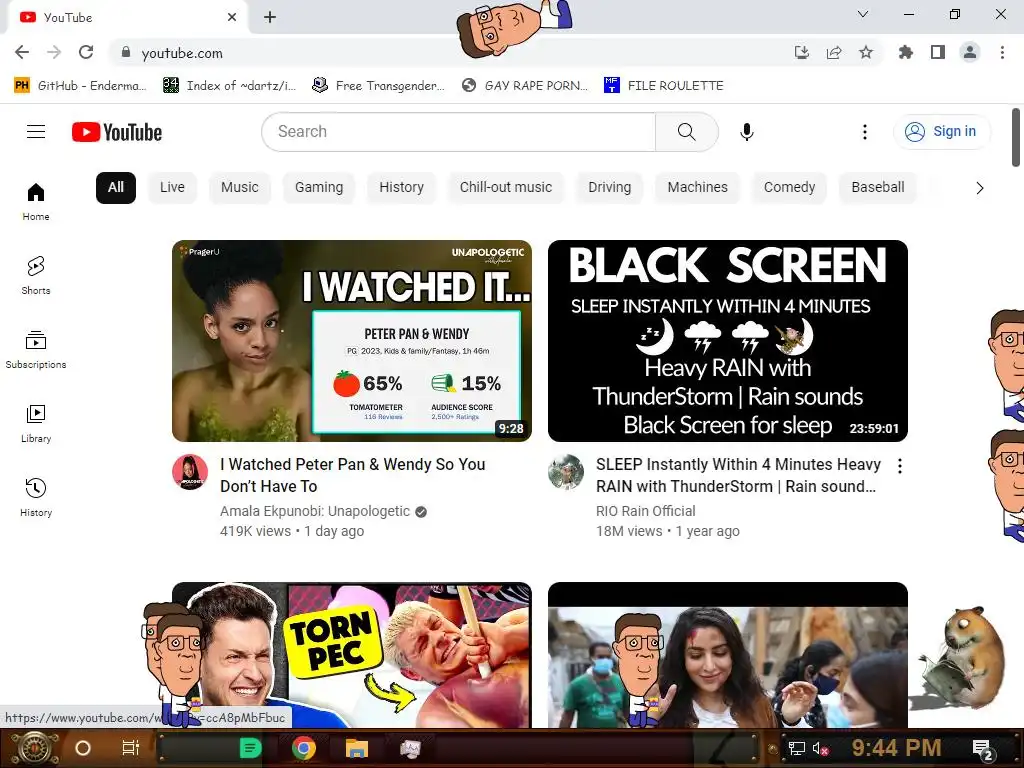Open Chrome extensions puzzle icon
1024x768 pixels.
pos(906,52)
